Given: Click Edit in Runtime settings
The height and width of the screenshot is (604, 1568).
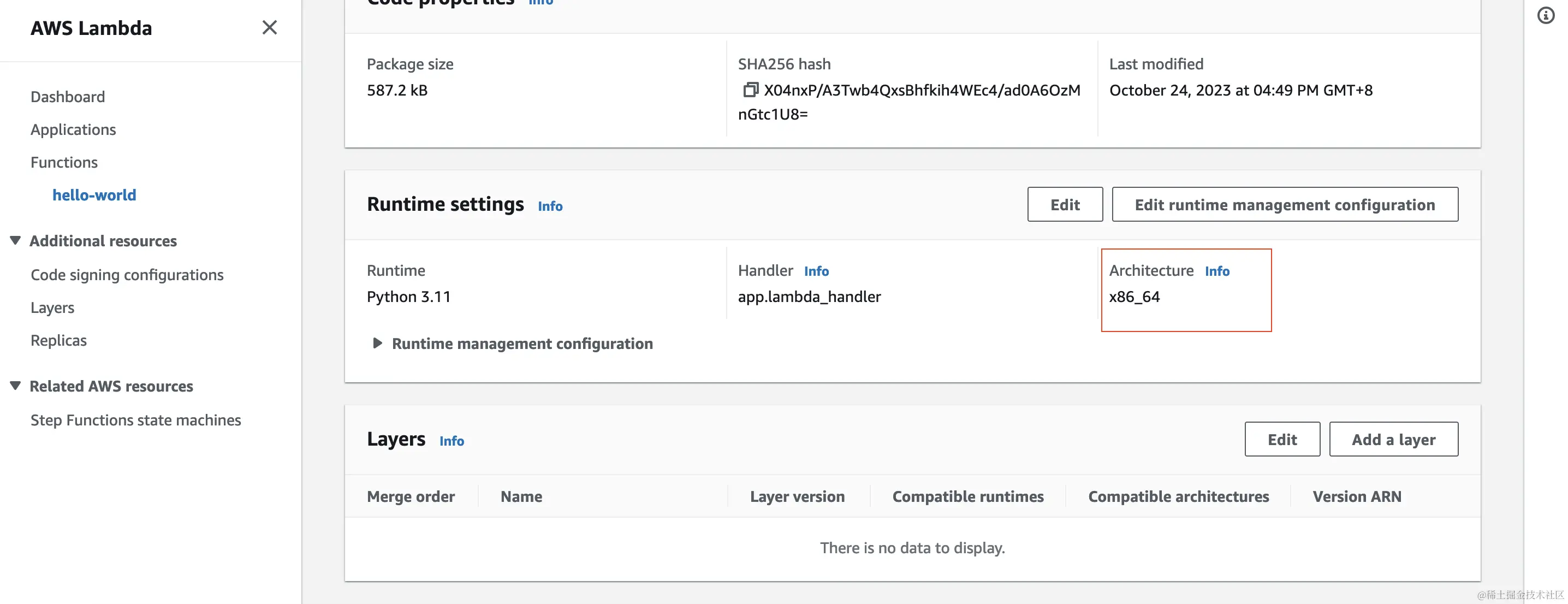Looking at the screenshot, I should (1064, 205).
